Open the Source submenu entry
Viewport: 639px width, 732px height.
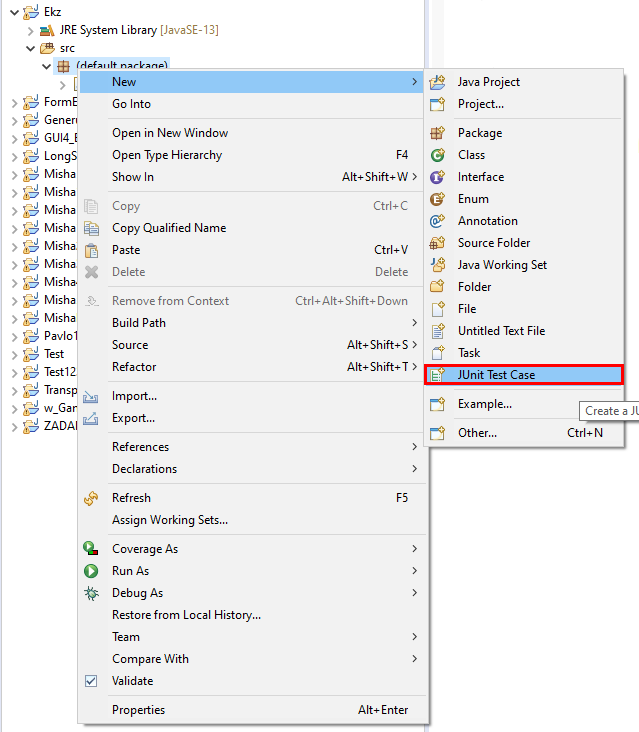click(252, 345)
